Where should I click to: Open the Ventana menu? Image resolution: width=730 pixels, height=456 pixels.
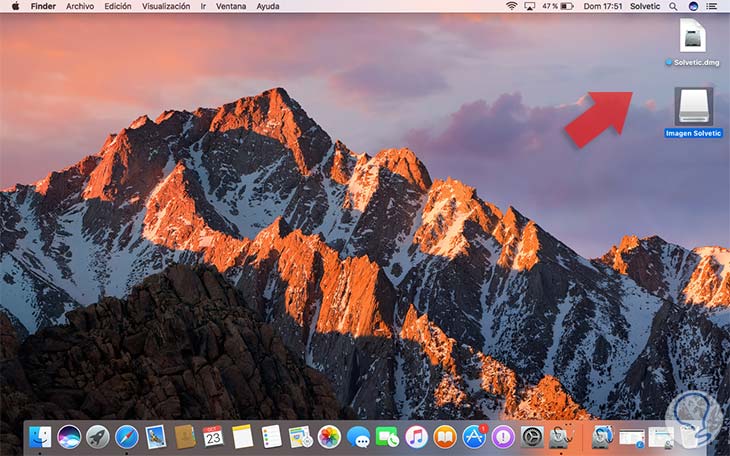point(231,6)
